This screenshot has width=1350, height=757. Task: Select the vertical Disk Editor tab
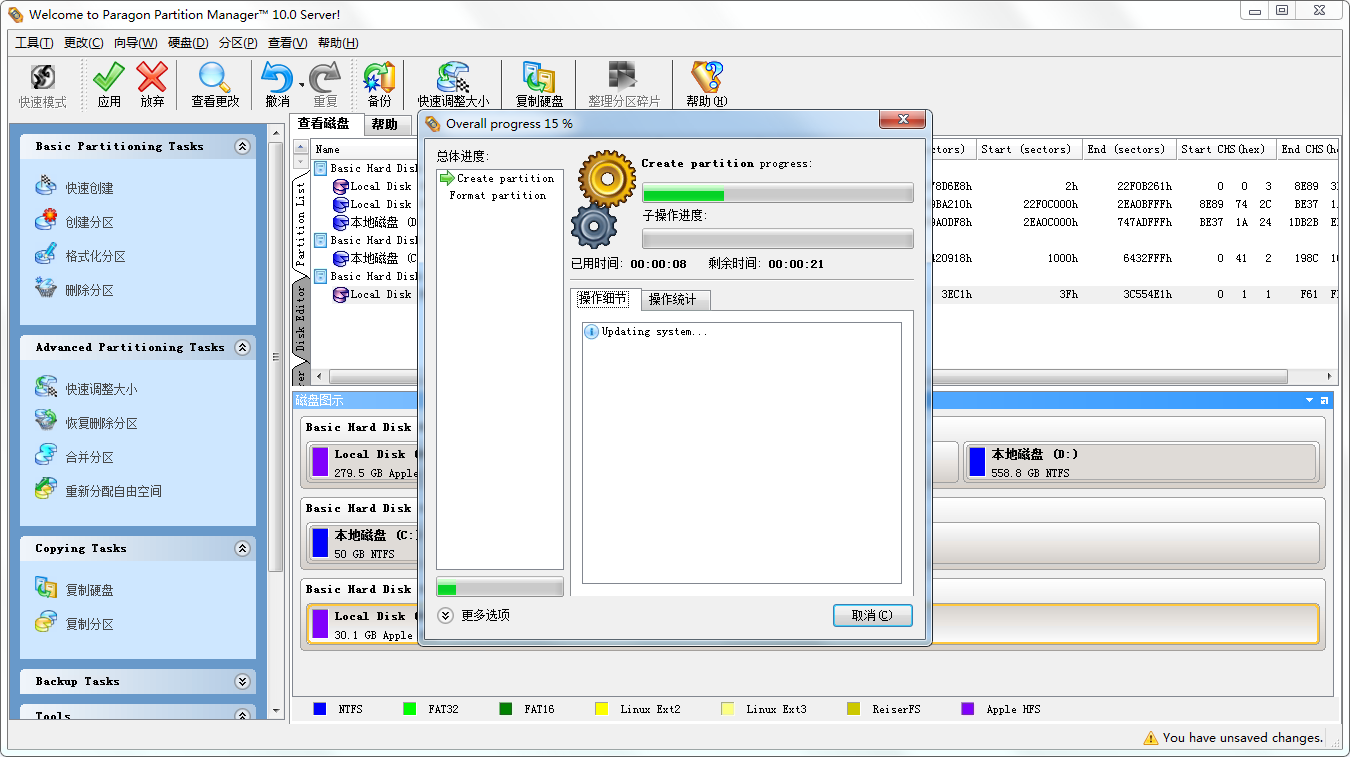click(x=301, y=318)
